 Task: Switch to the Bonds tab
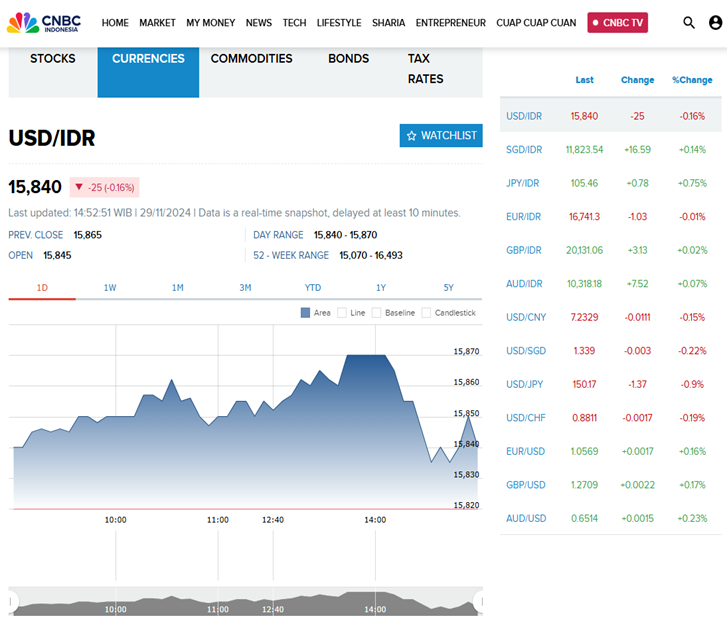(x=348, y=59)
